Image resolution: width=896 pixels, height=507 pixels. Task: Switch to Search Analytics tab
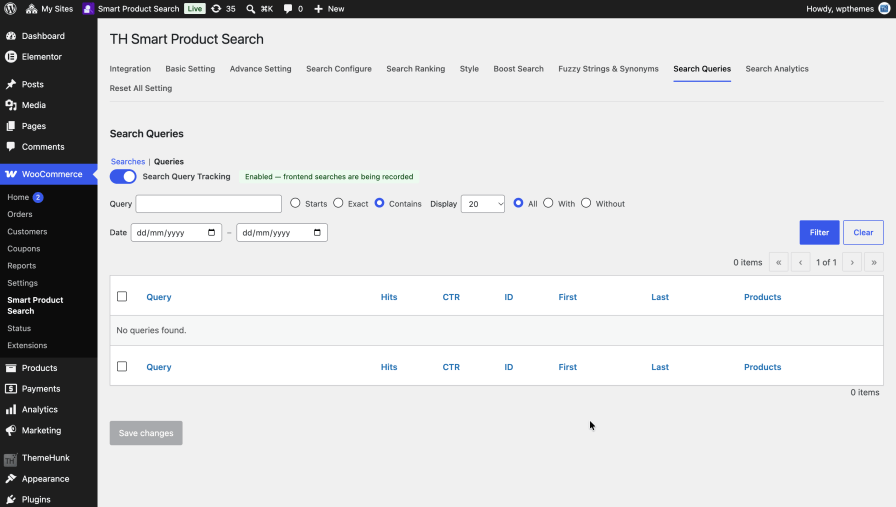coord(777,69)
